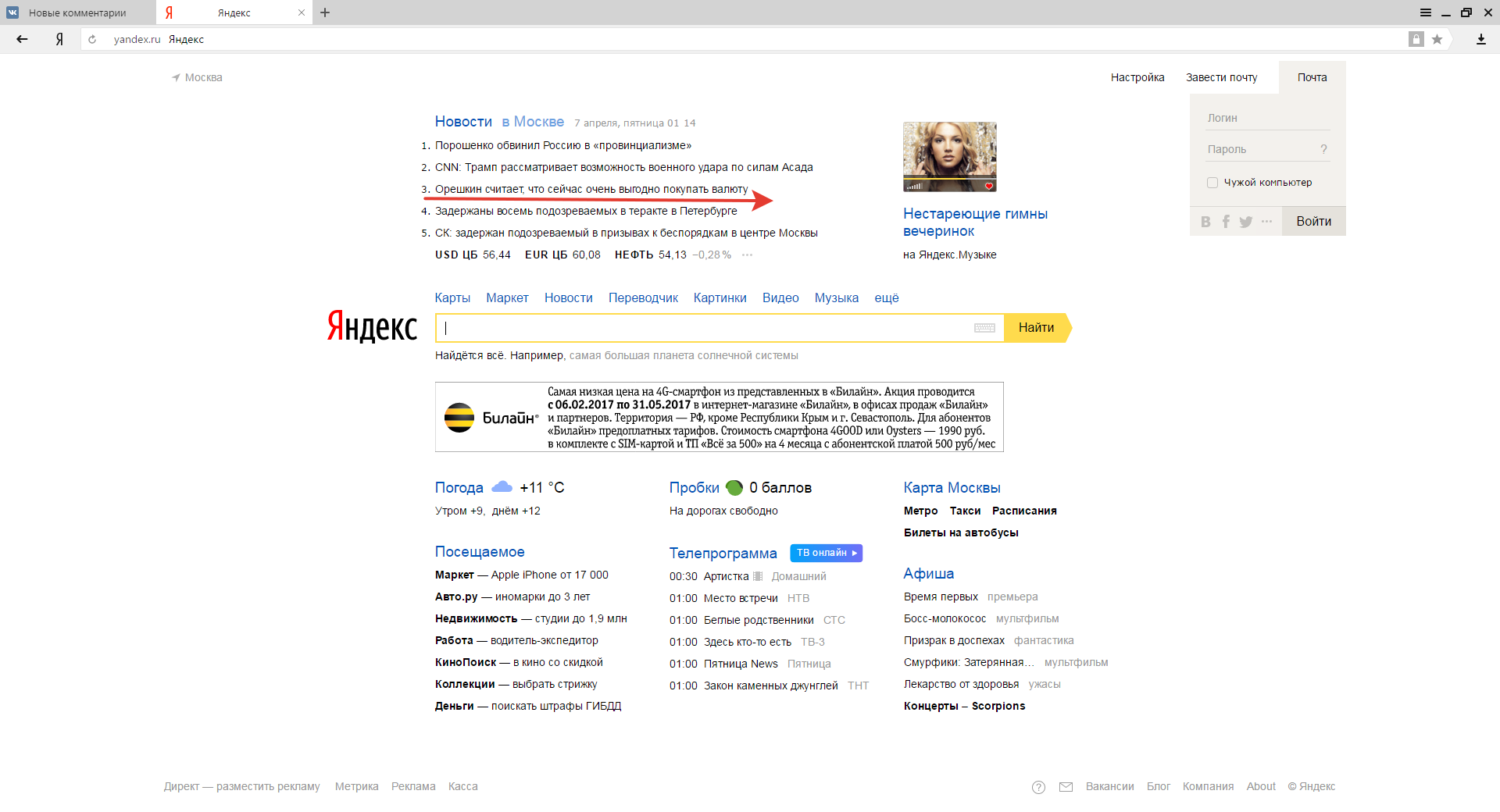Click the Метро link

[921, 511]
